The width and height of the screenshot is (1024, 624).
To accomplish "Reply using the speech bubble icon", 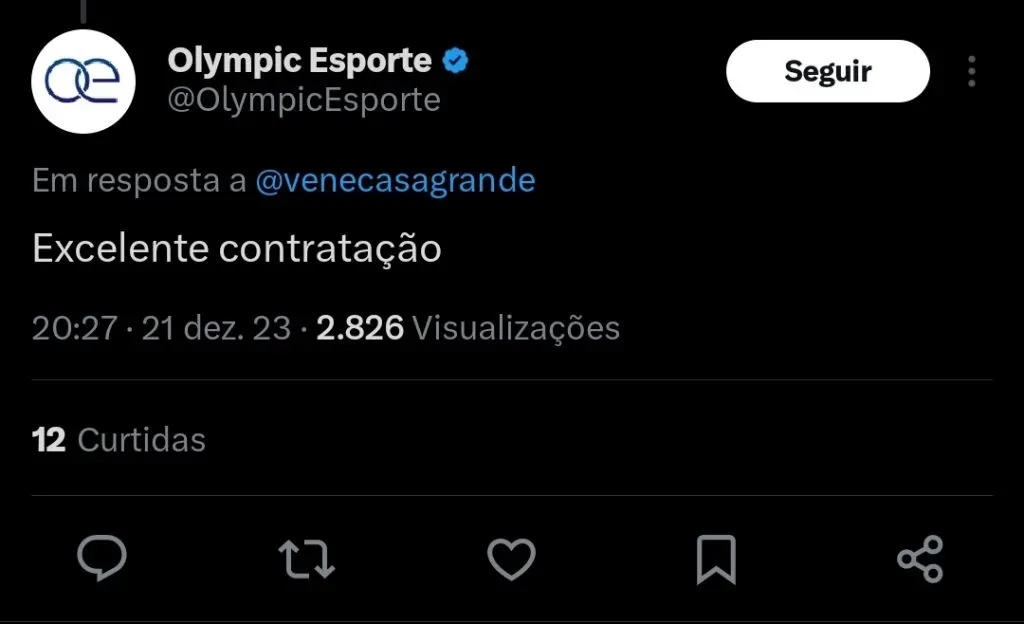I will 102,558.
